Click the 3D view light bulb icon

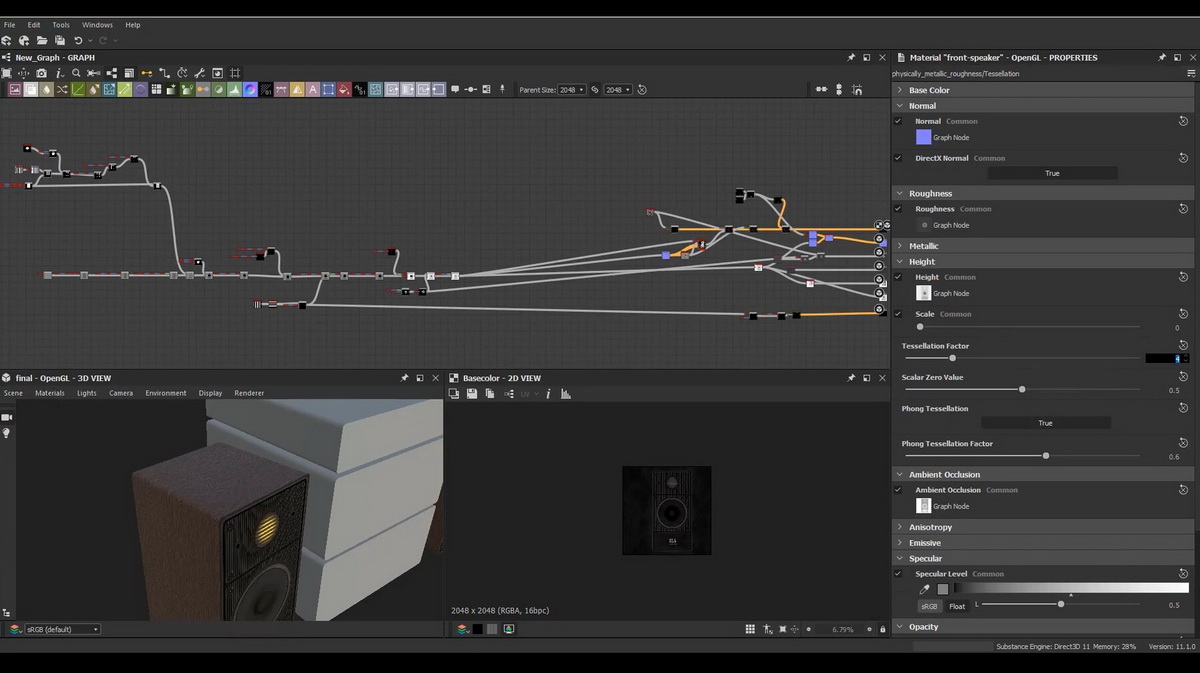(x=6, y=433)
